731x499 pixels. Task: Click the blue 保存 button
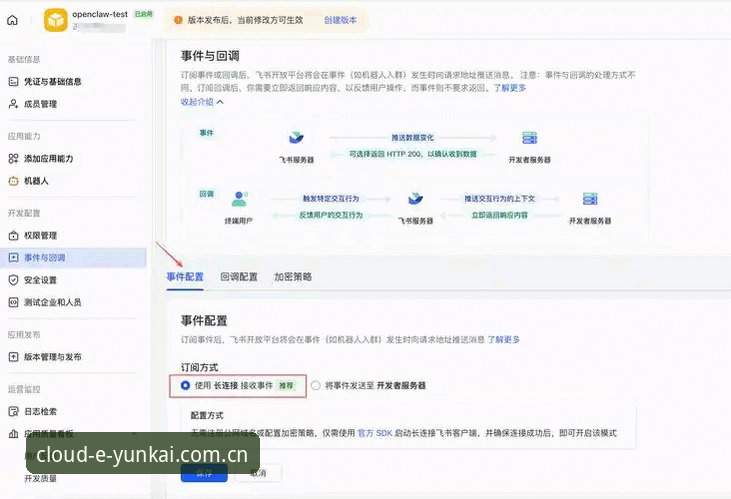pyautogui.click(x=204, y=473)
